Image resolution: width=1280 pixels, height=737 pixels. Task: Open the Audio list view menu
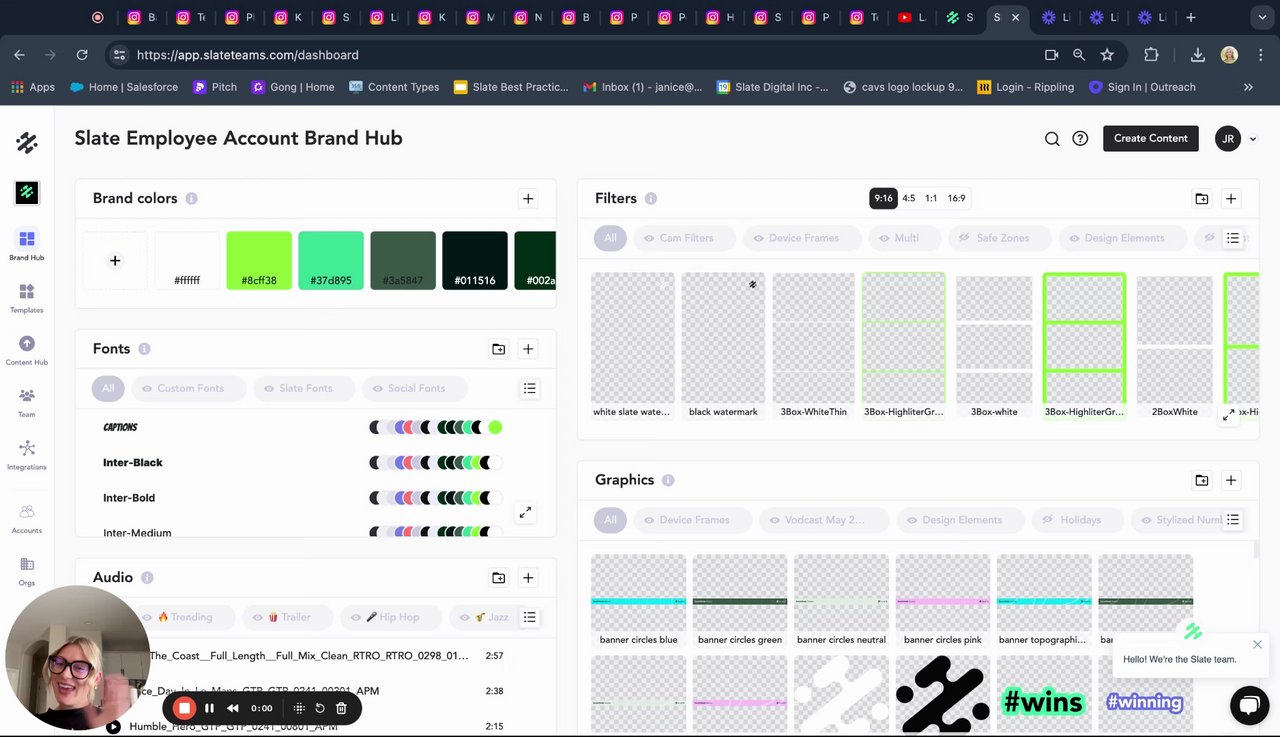point(530,617)
